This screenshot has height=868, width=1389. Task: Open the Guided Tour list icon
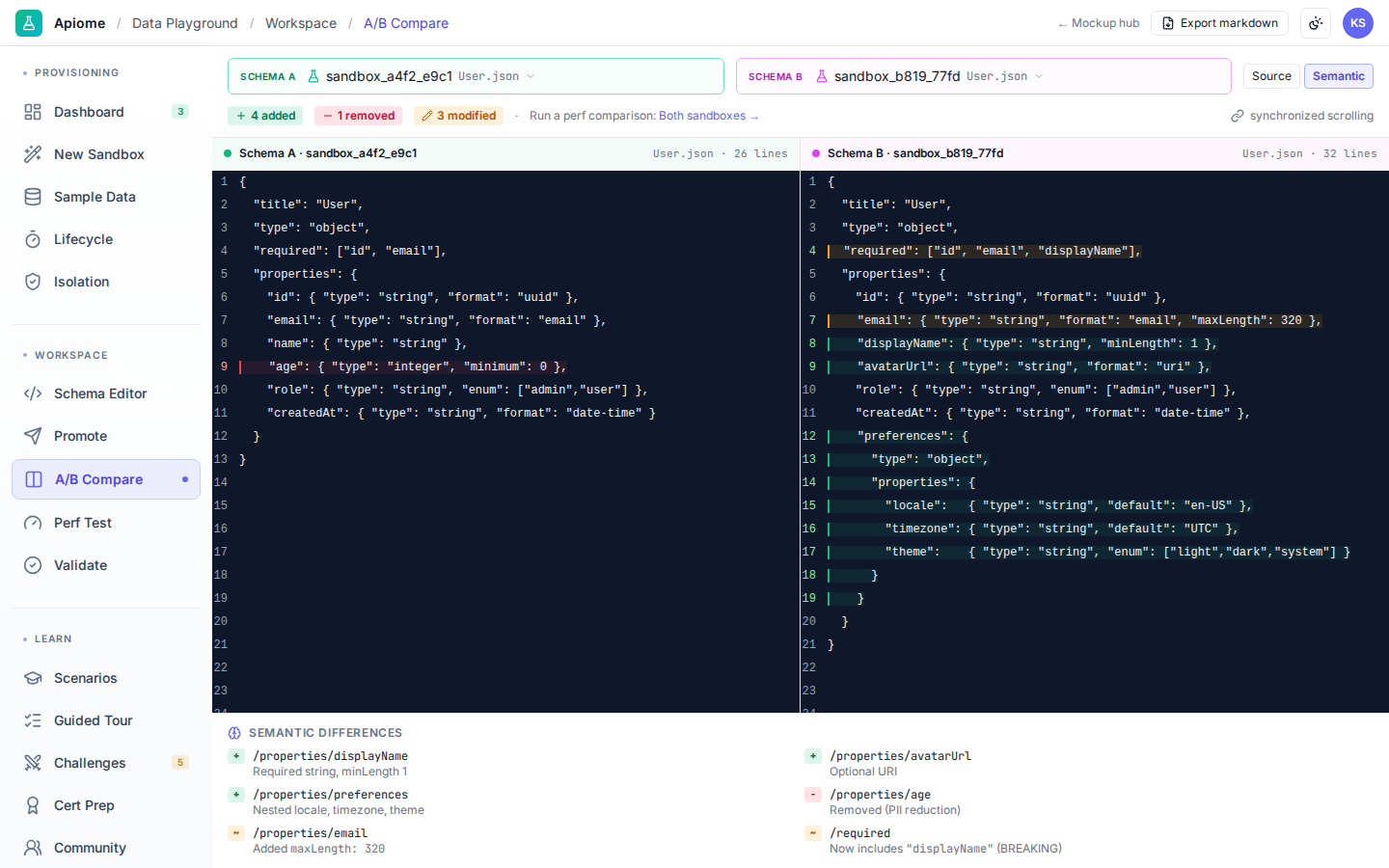click(33, 720)
